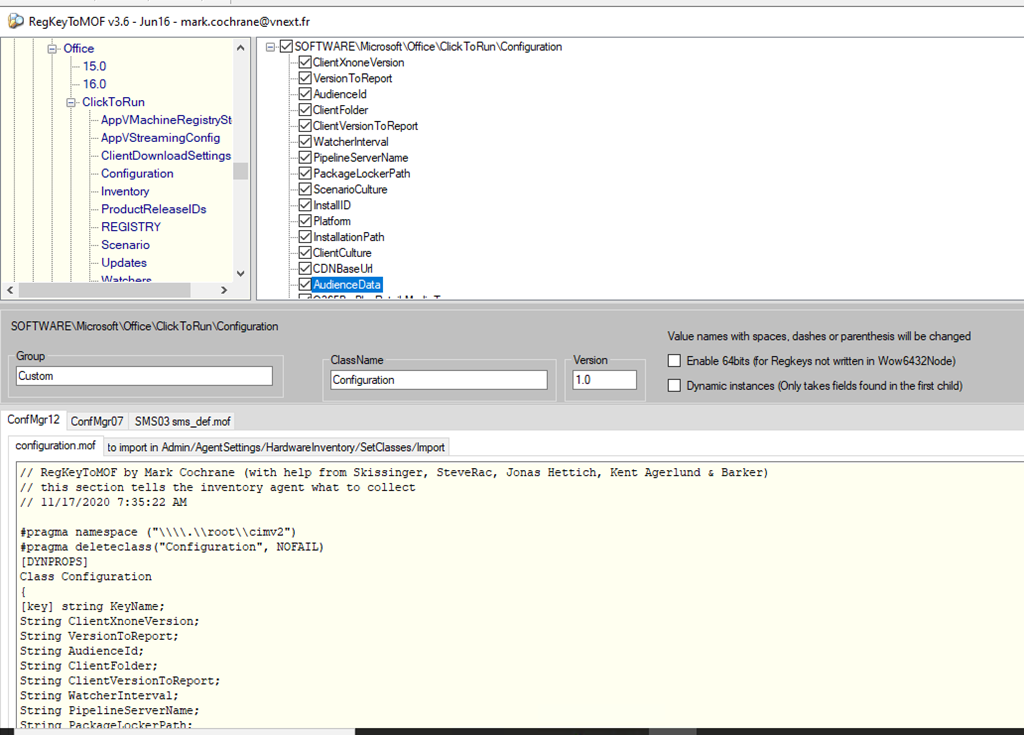Select the REGISTRY tree item
This screenshot has width=1024, height=735.
click(131, 227)
